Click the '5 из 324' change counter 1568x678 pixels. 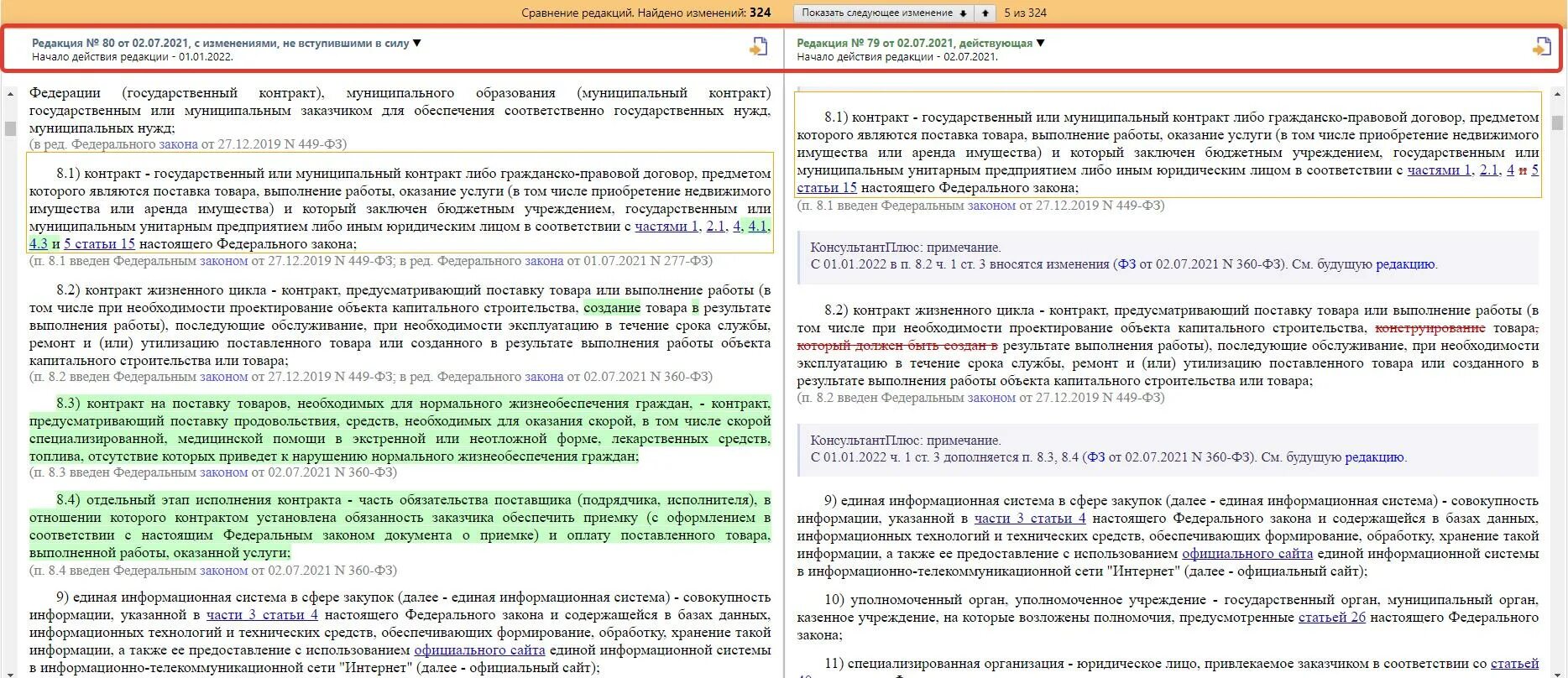click(1026, 13)
